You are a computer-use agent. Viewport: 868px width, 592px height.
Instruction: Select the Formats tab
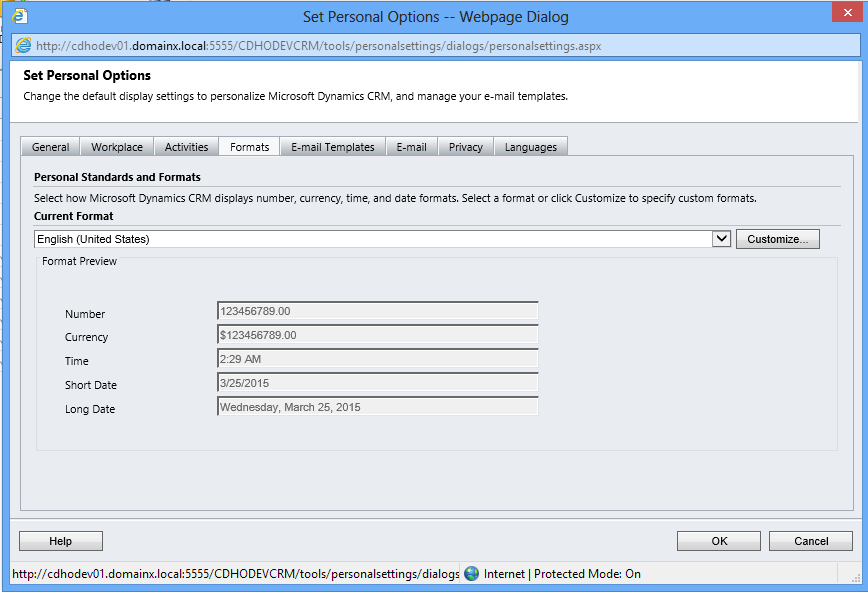(250, 147)
